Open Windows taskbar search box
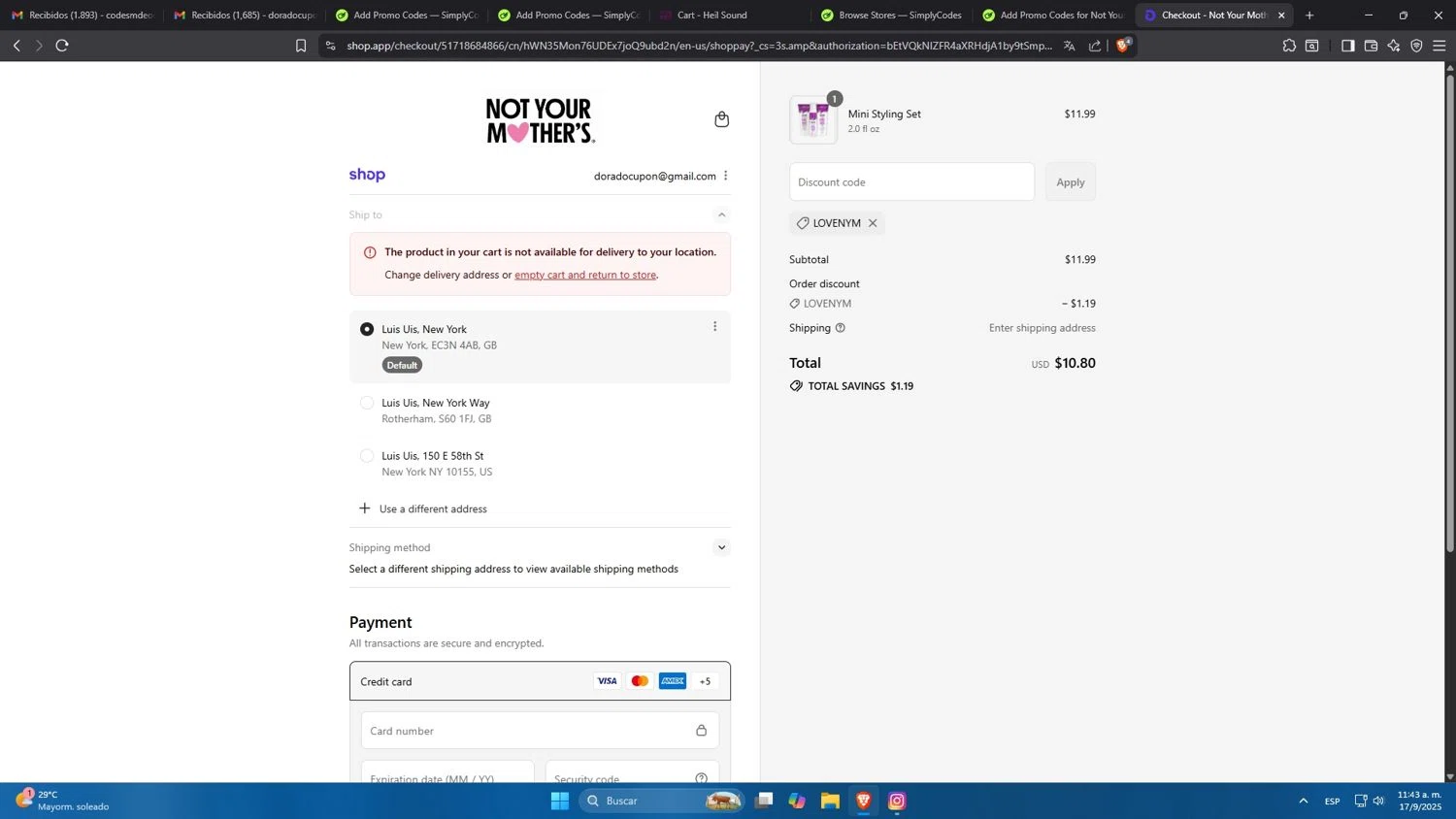This screenshot has width=1456, height=819. (661, 801)
